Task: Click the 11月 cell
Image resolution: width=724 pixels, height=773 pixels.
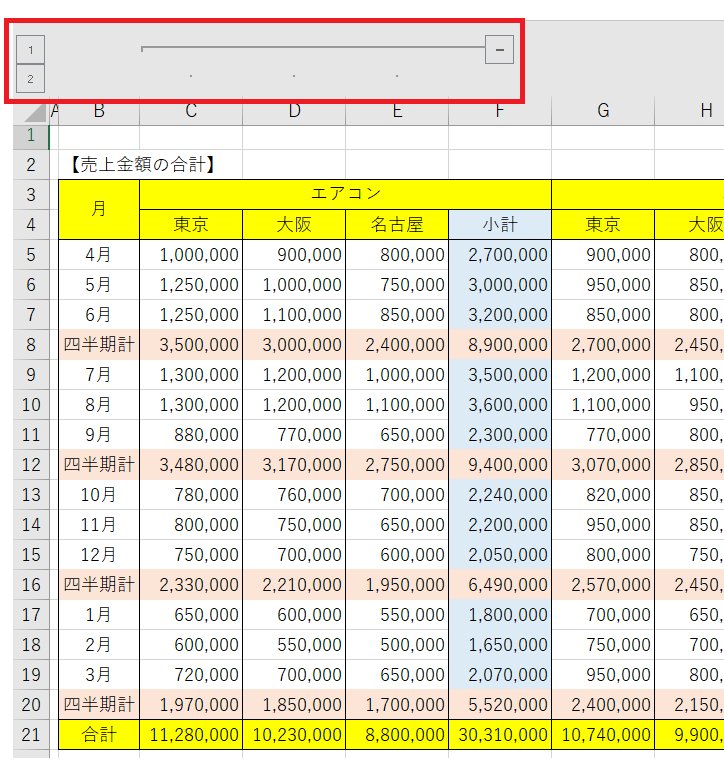Action: 99,525
